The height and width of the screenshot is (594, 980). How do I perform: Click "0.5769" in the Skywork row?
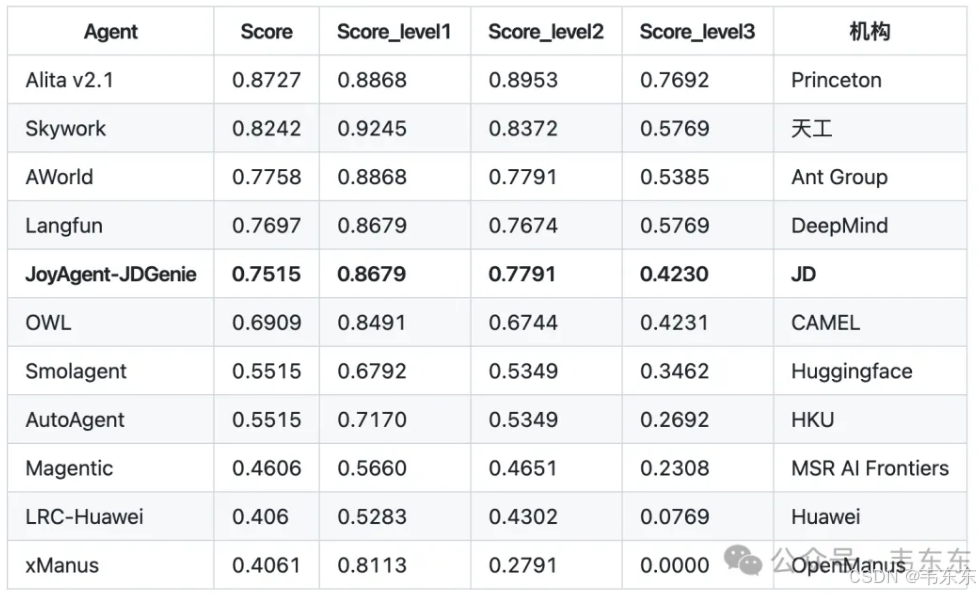click(674, 129)
